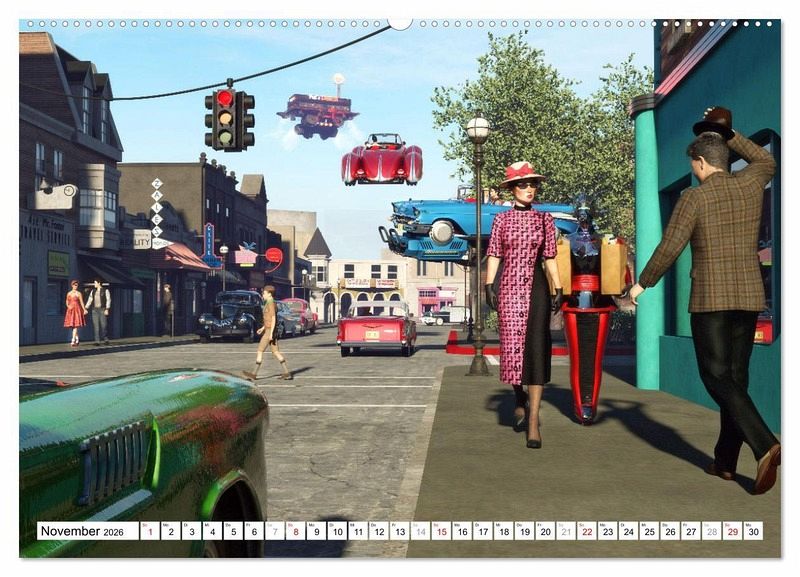Click the woman's red hat
The height and width of the screenshot is (577, 800).
pyautogui.click(x=522, y=174)
